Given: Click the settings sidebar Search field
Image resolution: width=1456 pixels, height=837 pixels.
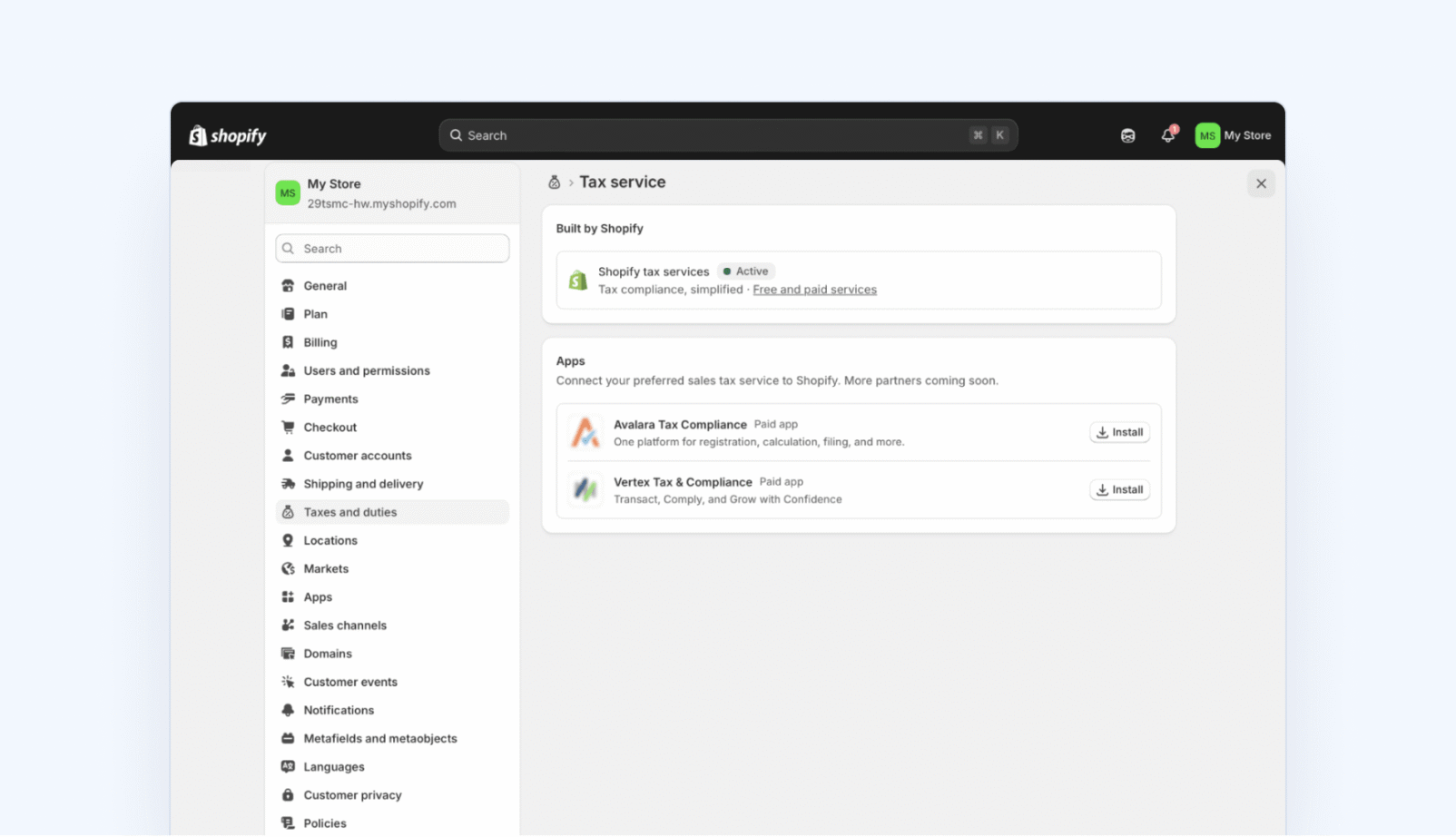Looking at the screenshot, I should 392,249.
